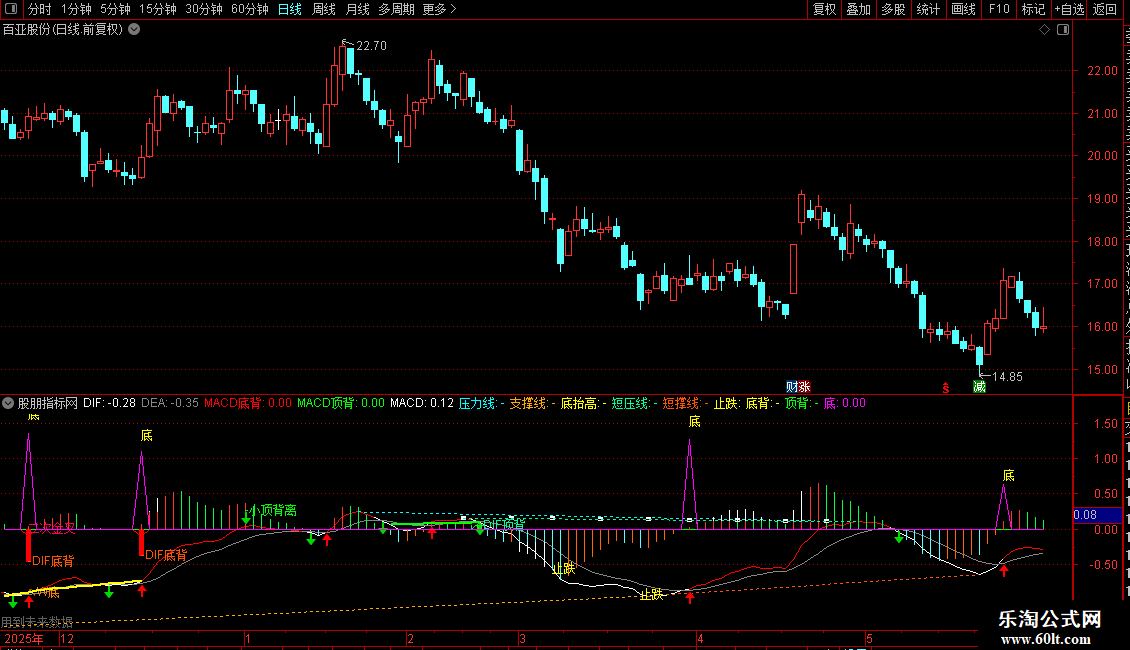Click 返回 to go back

pyautogui.click(x=1104, y=9)
